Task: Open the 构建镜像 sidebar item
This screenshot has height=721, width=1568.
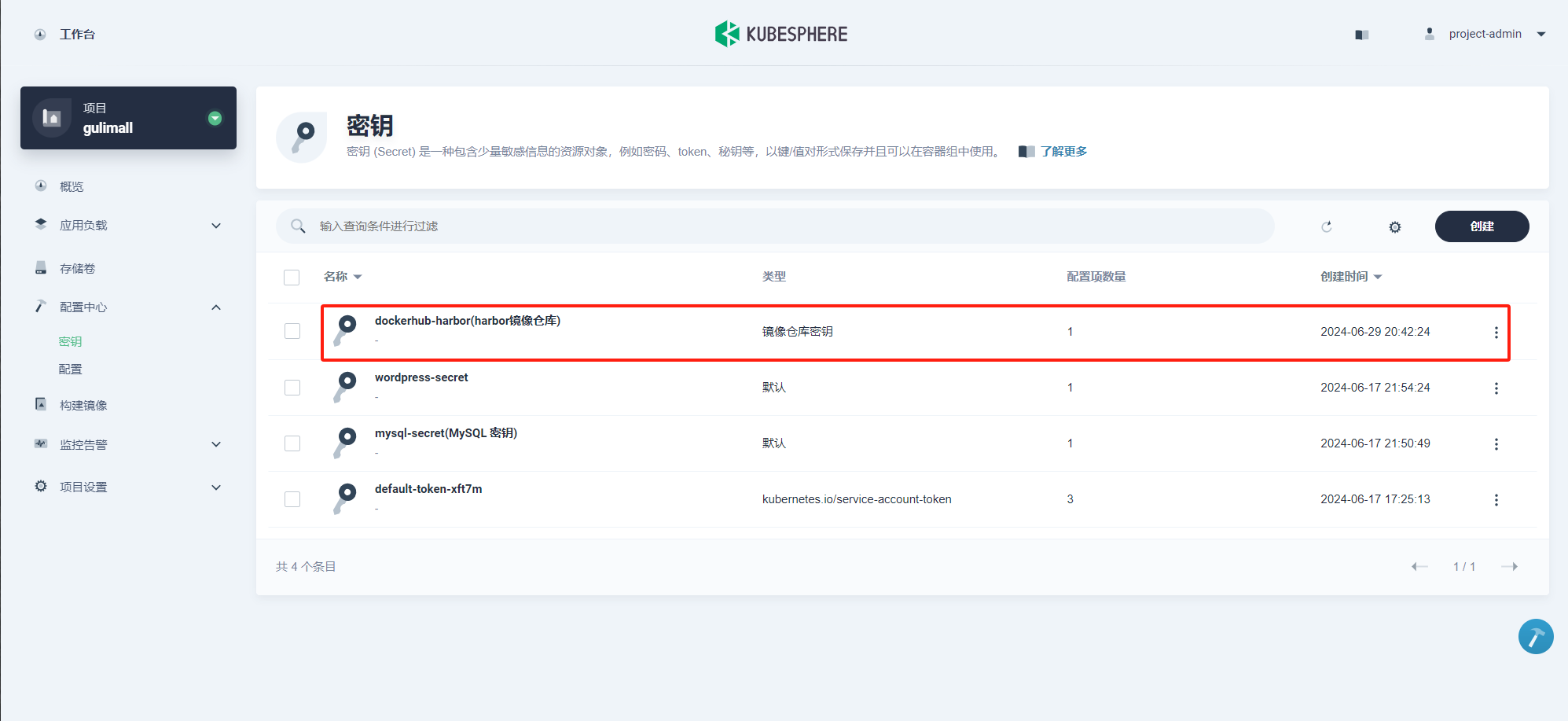Action: (x=83, y=406)
